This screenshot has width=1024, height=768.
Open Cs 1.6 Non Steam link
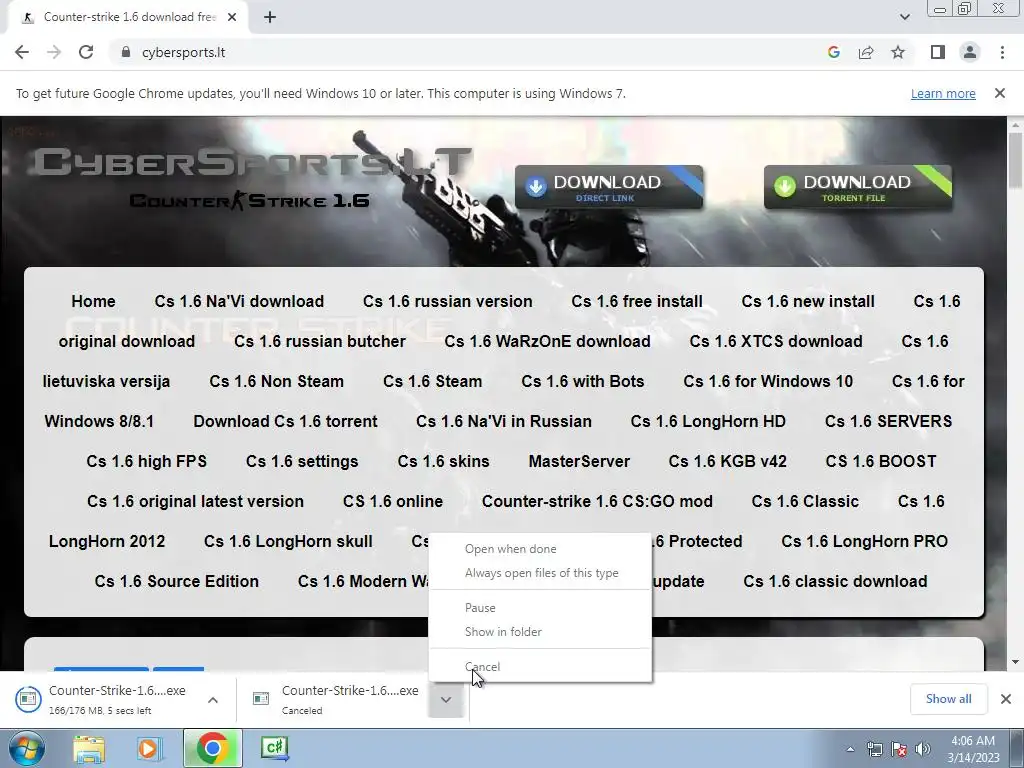click(x=276, y=381)
